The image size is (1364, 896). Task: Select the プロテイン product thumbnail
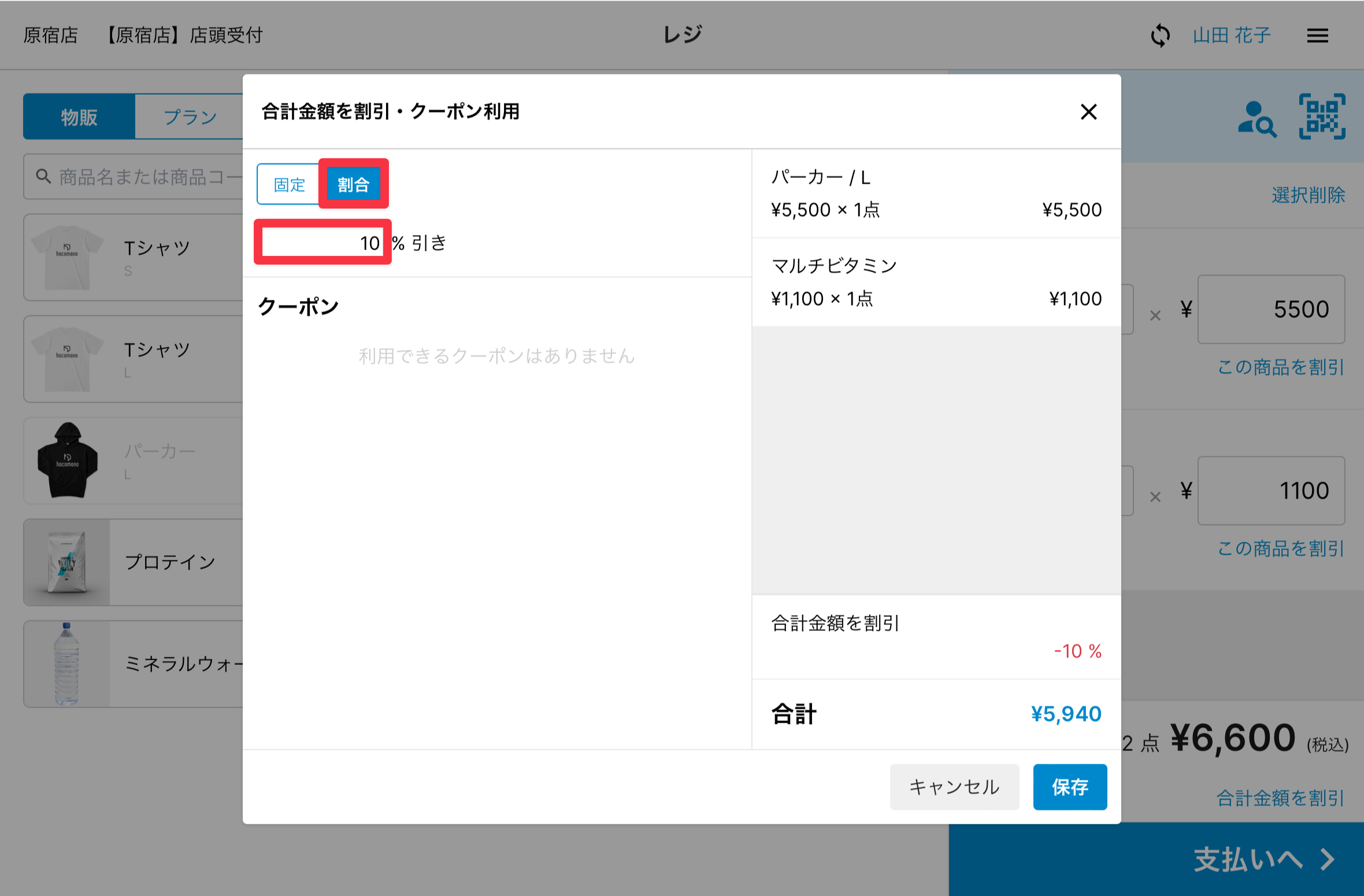pos(67,562)
